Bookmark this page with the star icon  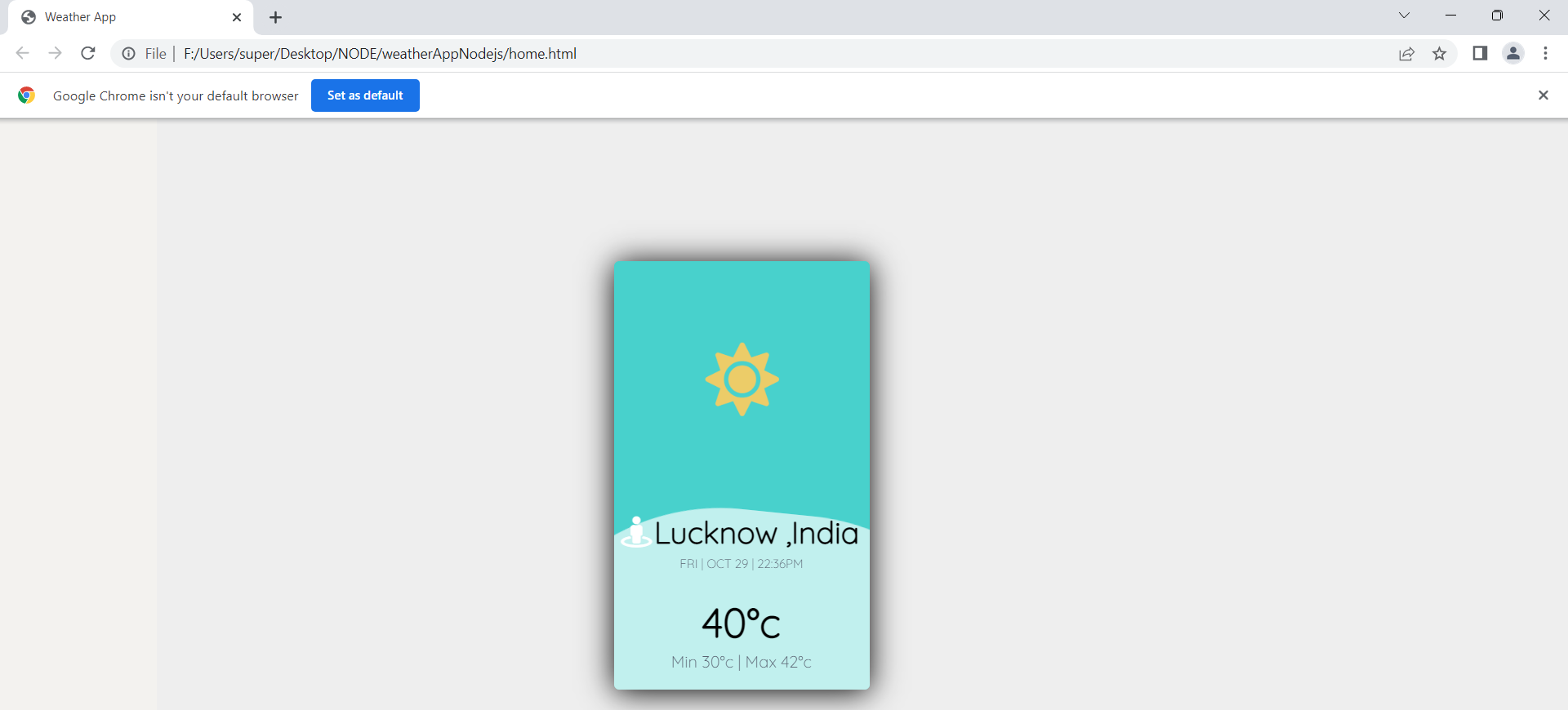point(1439,54)
